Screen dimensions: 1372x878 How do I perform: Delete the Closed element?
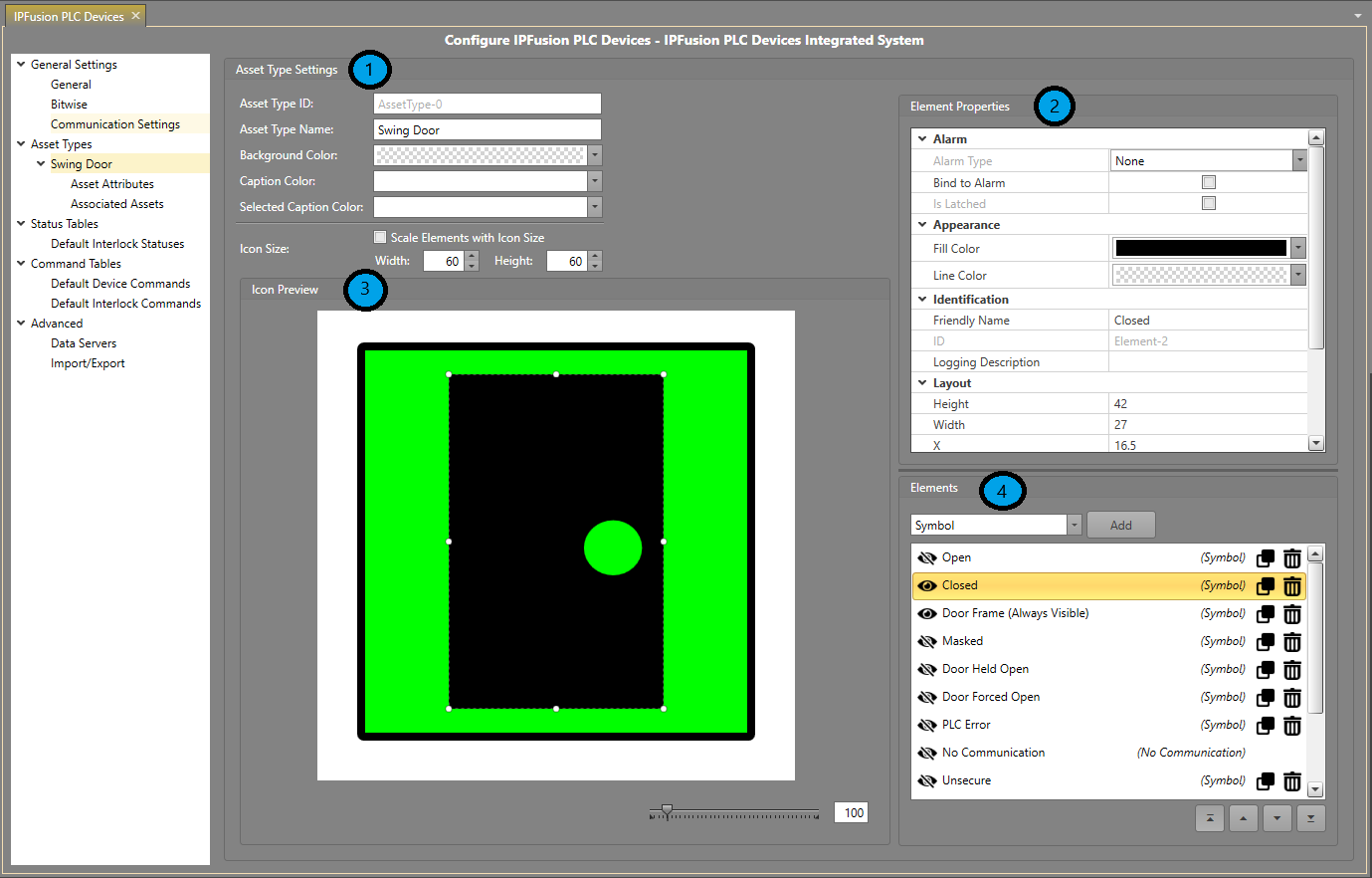click(1291, 586)
